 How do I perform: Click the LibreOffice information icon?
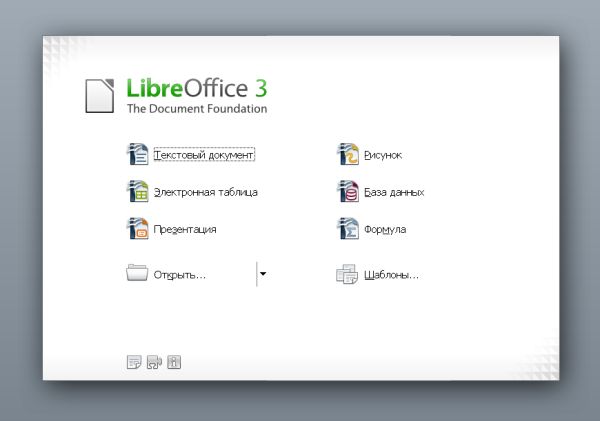(174, 362)
